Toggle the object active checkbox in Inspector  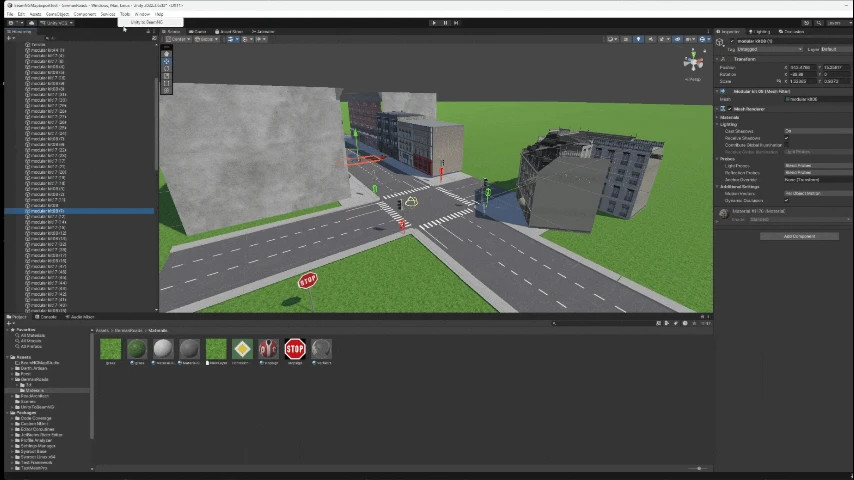tap(732, 41)
